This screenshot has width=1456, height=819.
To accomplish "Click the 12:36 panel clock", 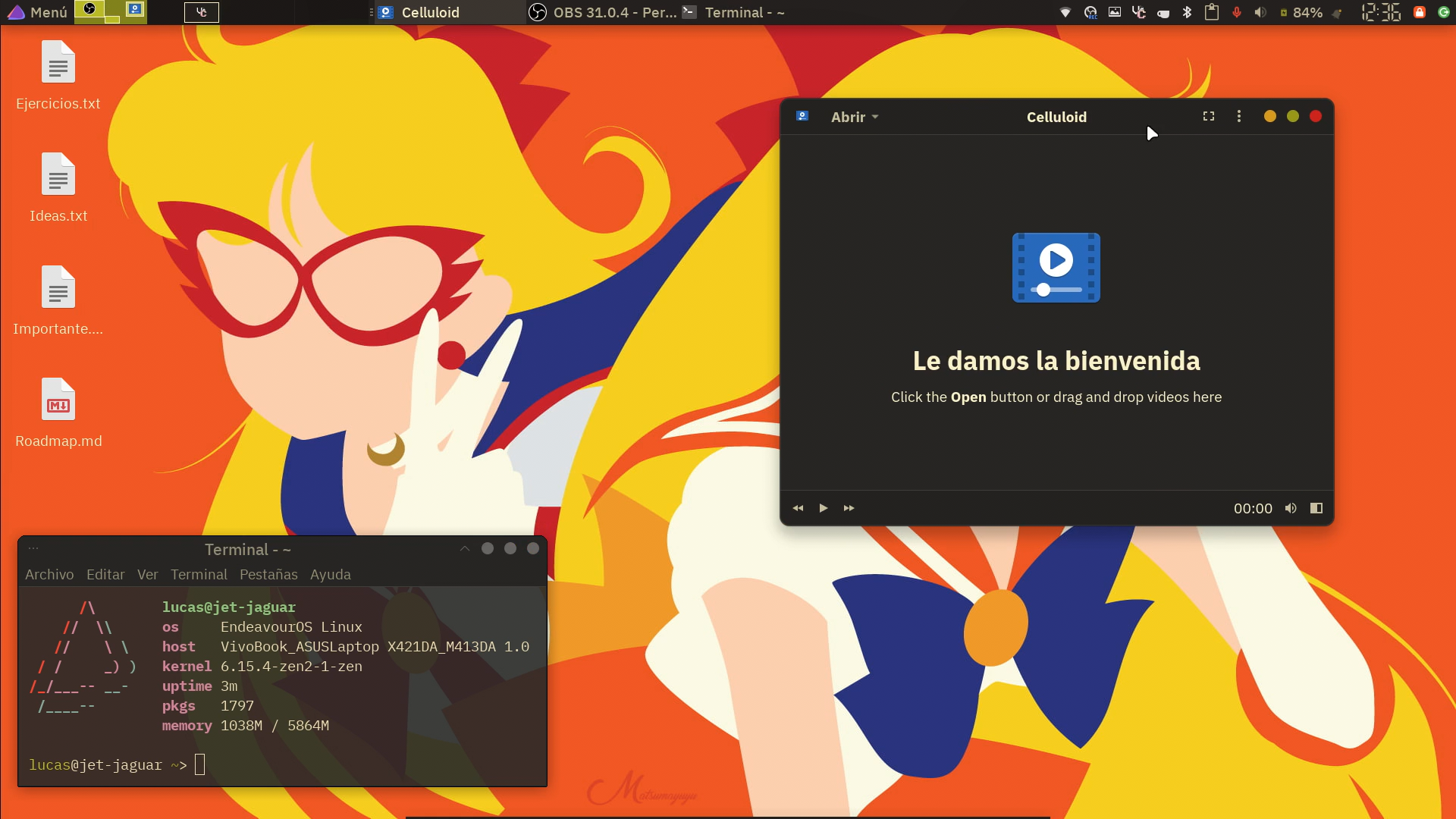I will pyautogui.click(x=1381, y=12).
